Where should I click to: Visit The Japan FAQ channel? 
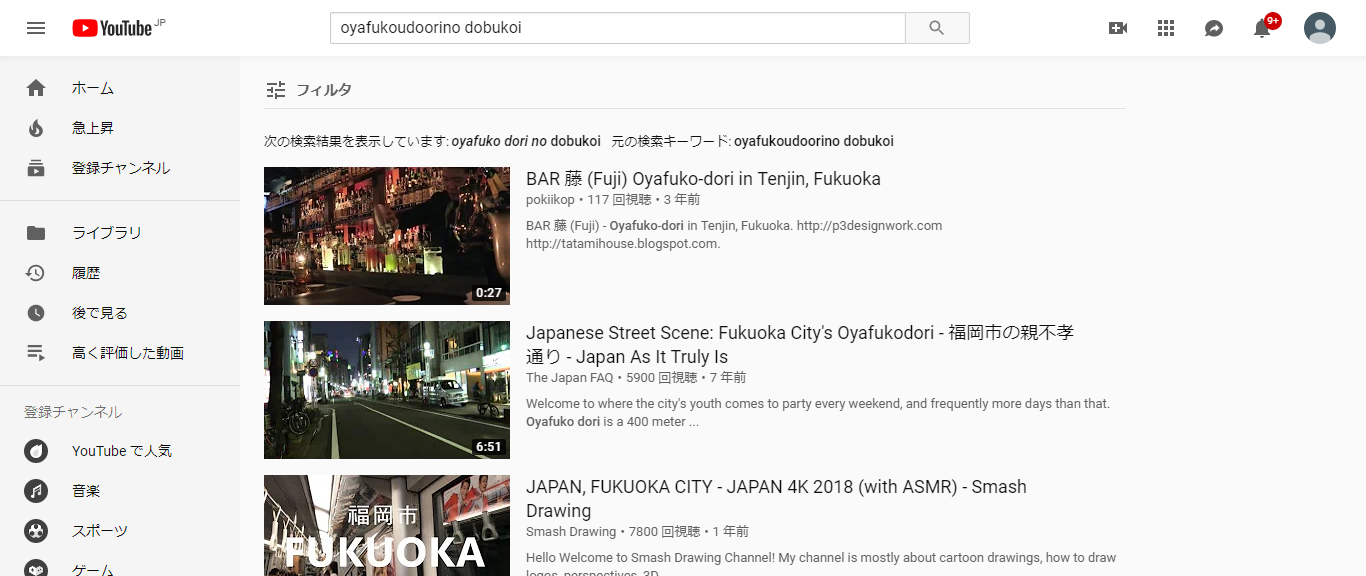point(570,378)
